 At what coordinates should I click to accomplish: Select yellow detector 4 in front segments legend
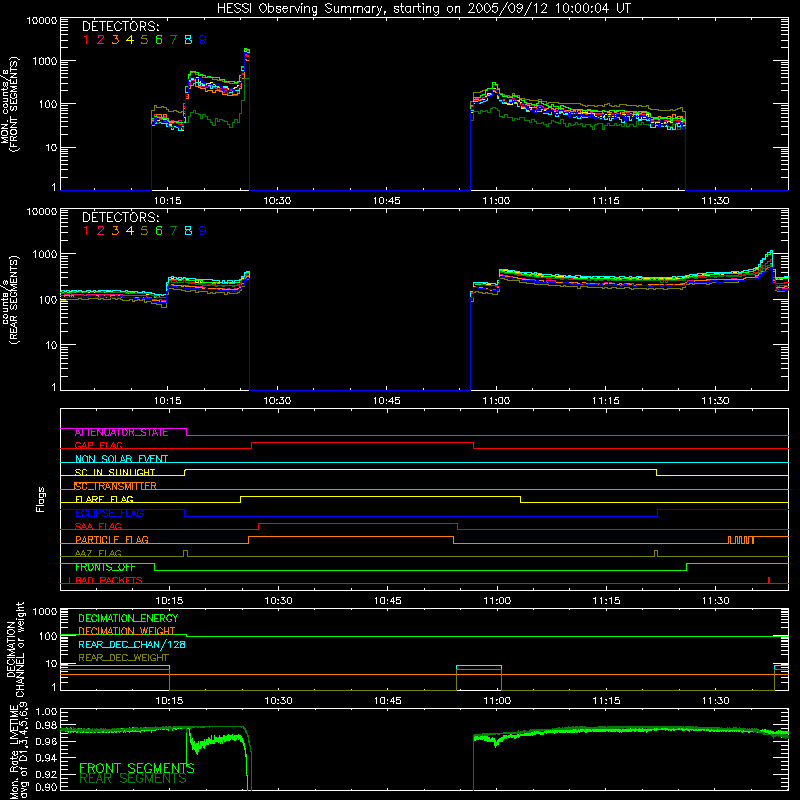pyautogui.click(x=130, y=40)
